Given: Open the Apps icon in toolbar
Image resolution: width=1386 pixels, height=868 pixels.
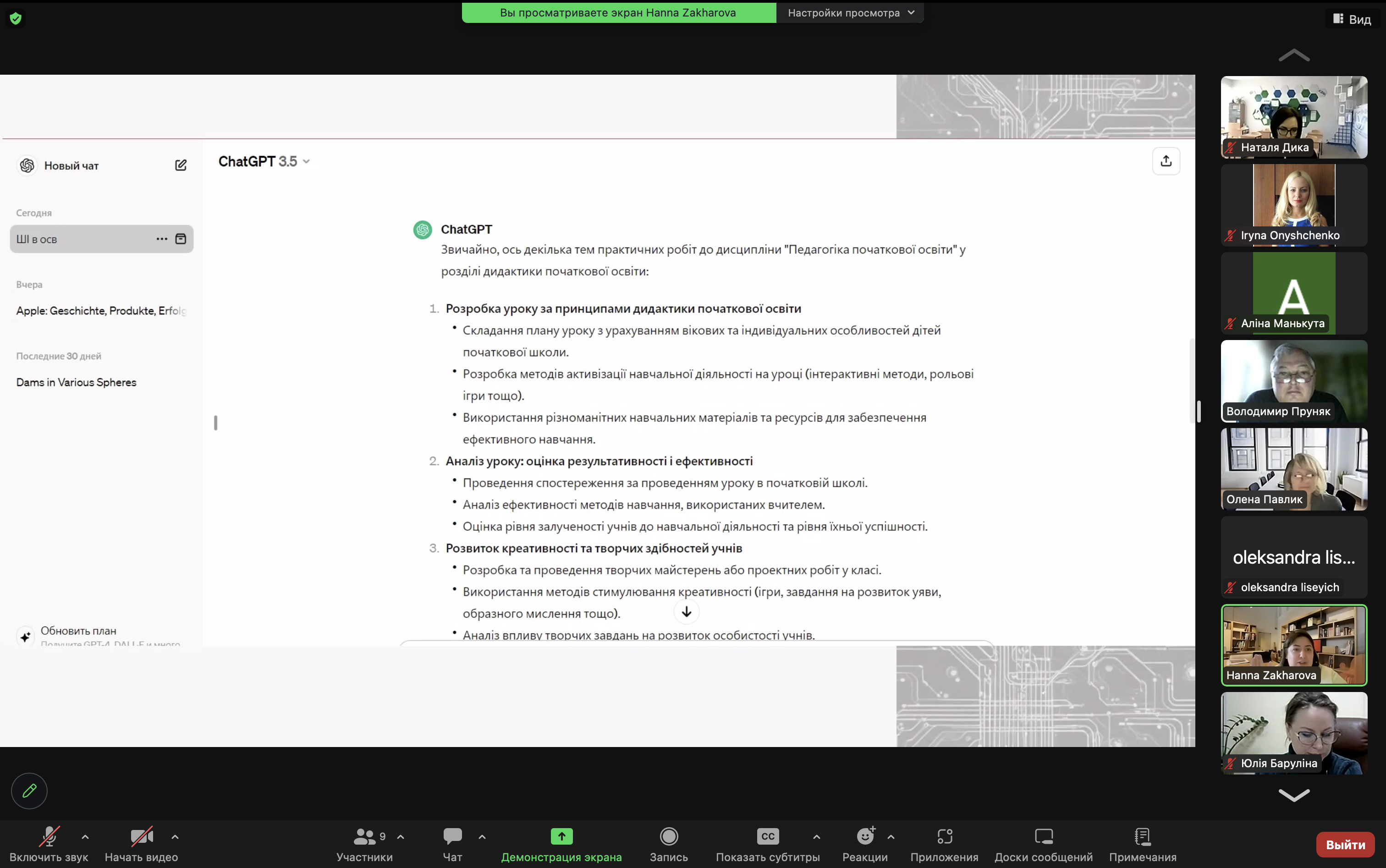Looking at the screenshot, I should click(944, 836).
